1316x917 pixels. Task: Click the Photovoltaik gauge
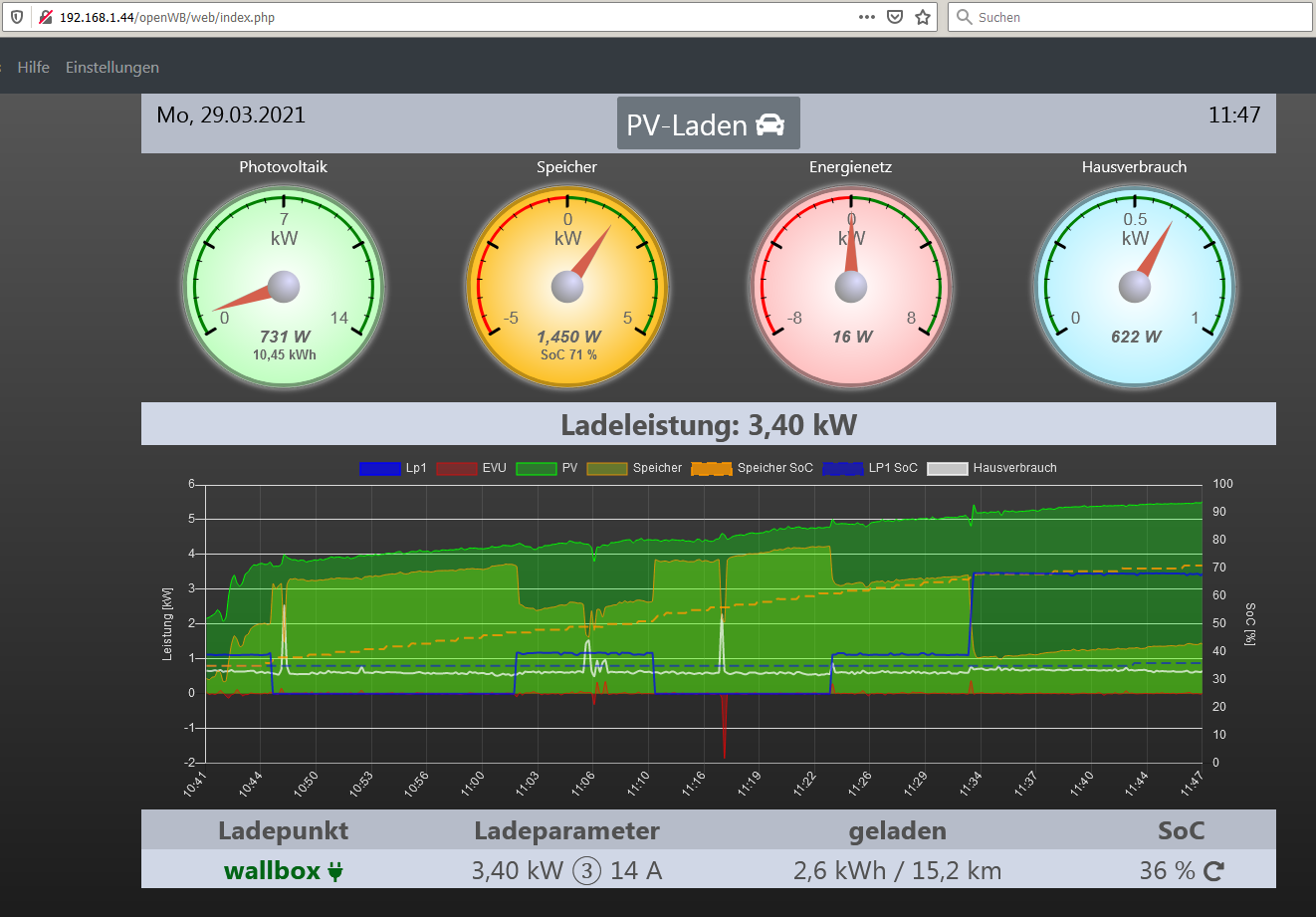[284, 286]
